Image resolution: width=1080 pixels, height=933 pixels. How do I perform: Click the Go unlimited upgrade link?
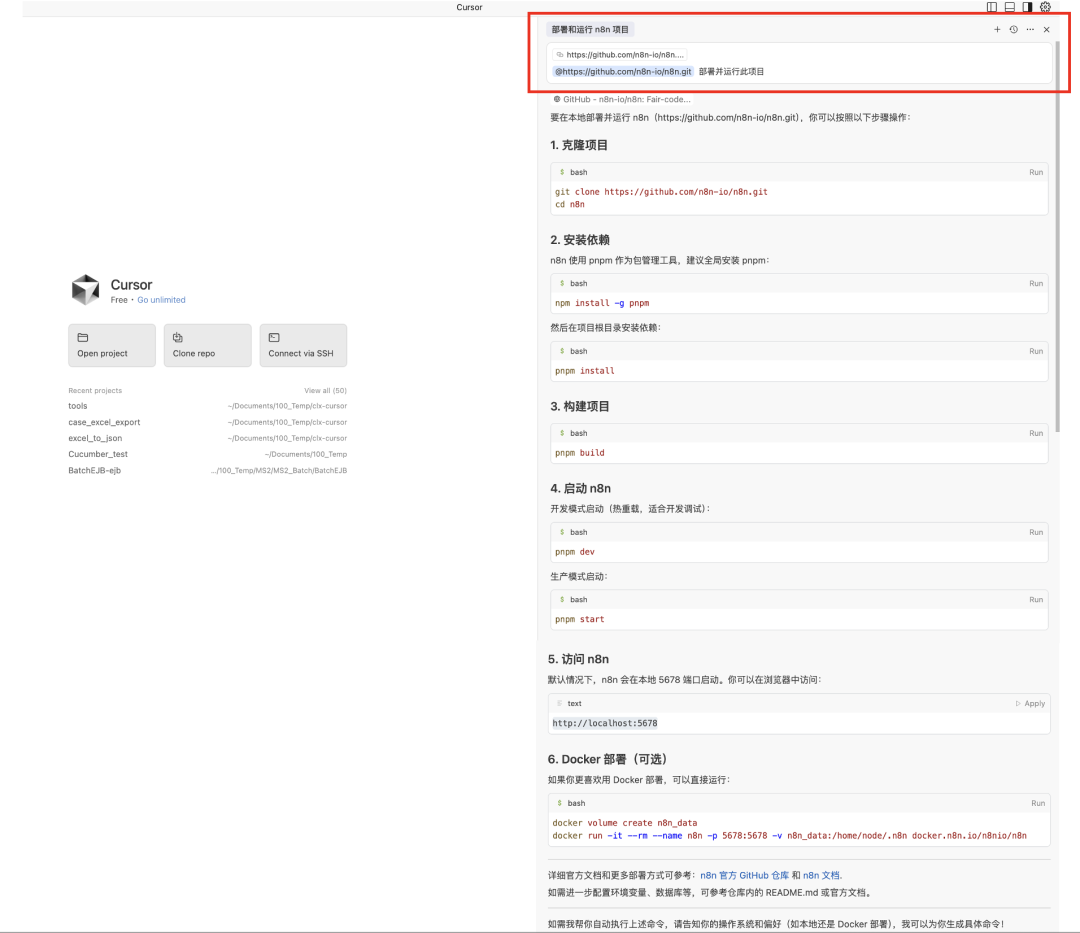pos(161,300)
